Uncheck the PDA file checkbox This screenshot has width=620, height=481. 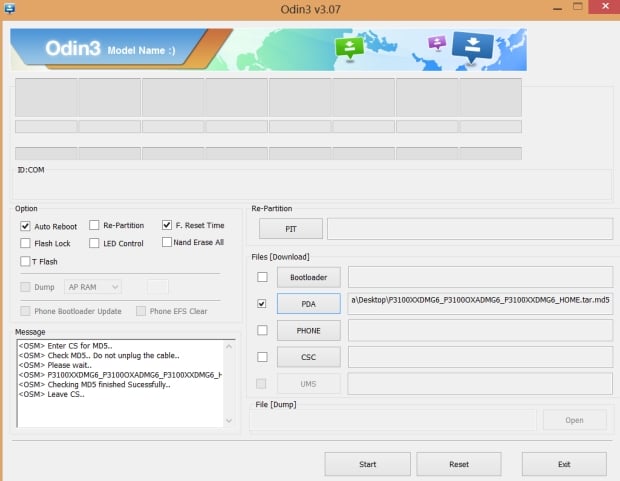262,304
